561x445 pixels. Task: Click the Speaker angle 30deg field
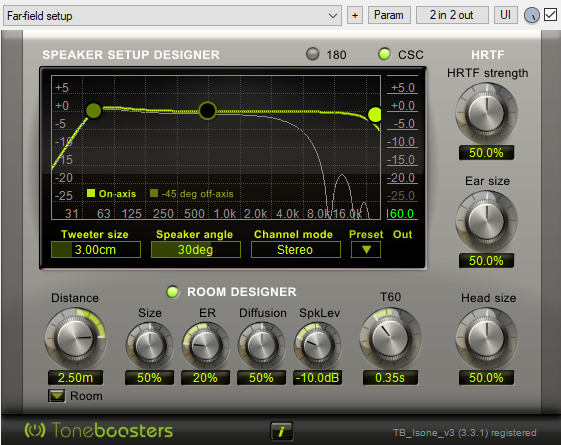[196, 249]
